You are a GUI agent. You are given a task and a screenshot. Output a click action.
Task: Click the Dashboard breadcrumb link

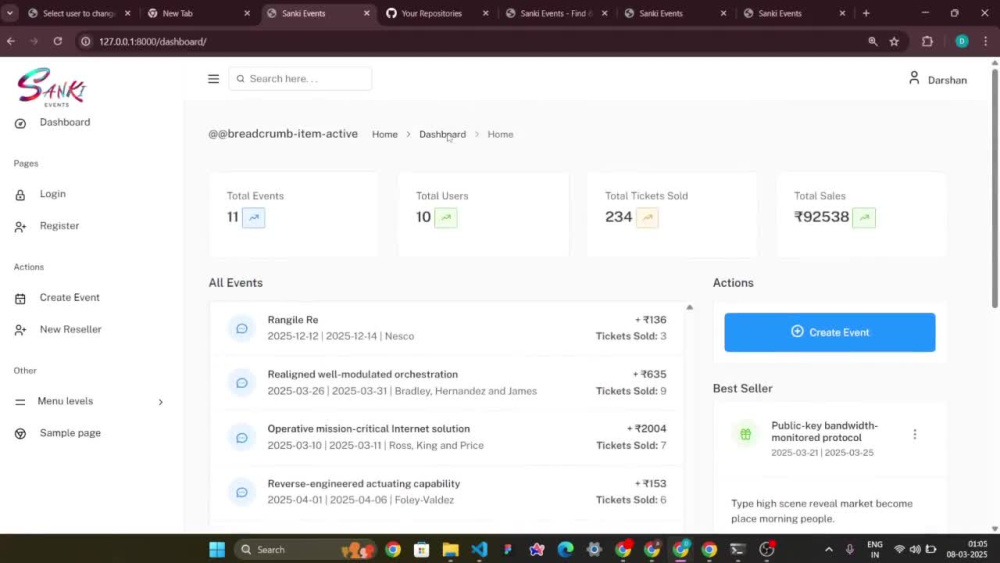pos(442,135)
